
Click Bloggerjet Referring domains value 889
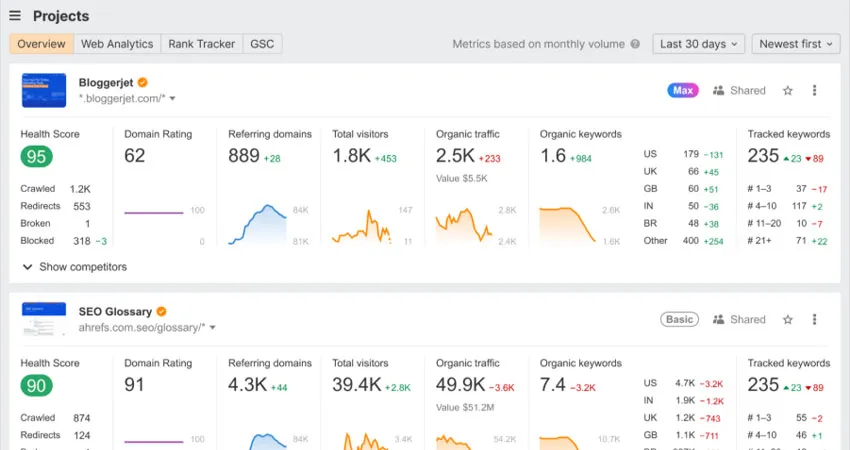click(x=244, y=156)
